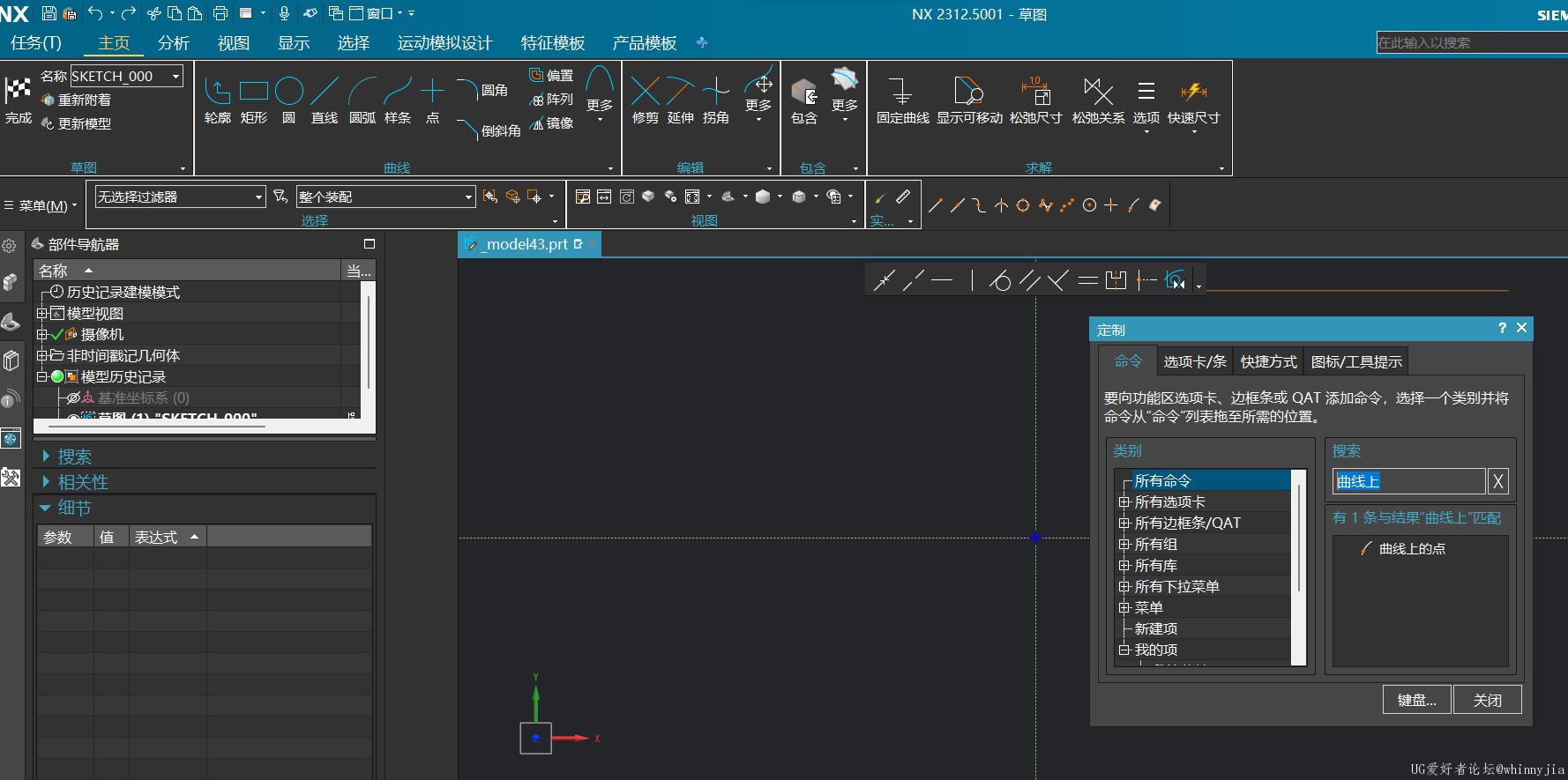Expand the Search (搜索) section in navigator
The image size is (1568, 780).
46,457
